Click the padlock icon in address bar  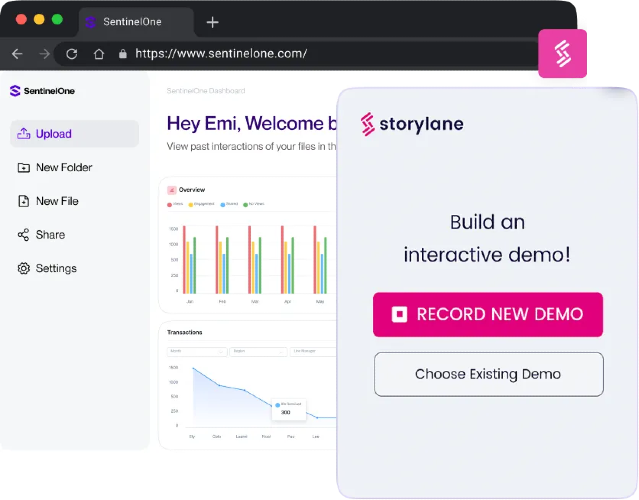click(123, 54)
